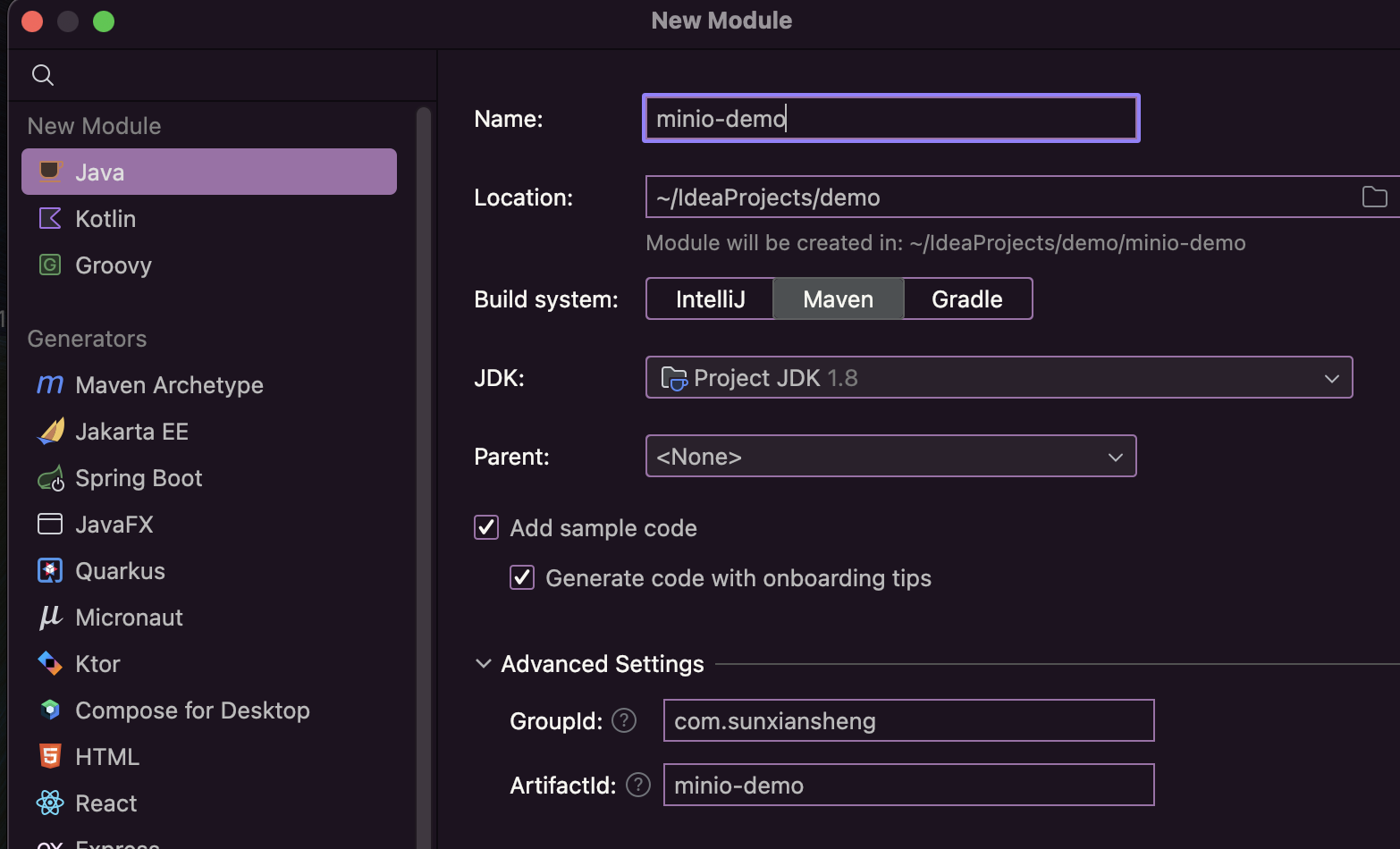Viewport: 1400px width, 849px height.
Task: Browse for location with the folder icon
Action: point(1374,197)
